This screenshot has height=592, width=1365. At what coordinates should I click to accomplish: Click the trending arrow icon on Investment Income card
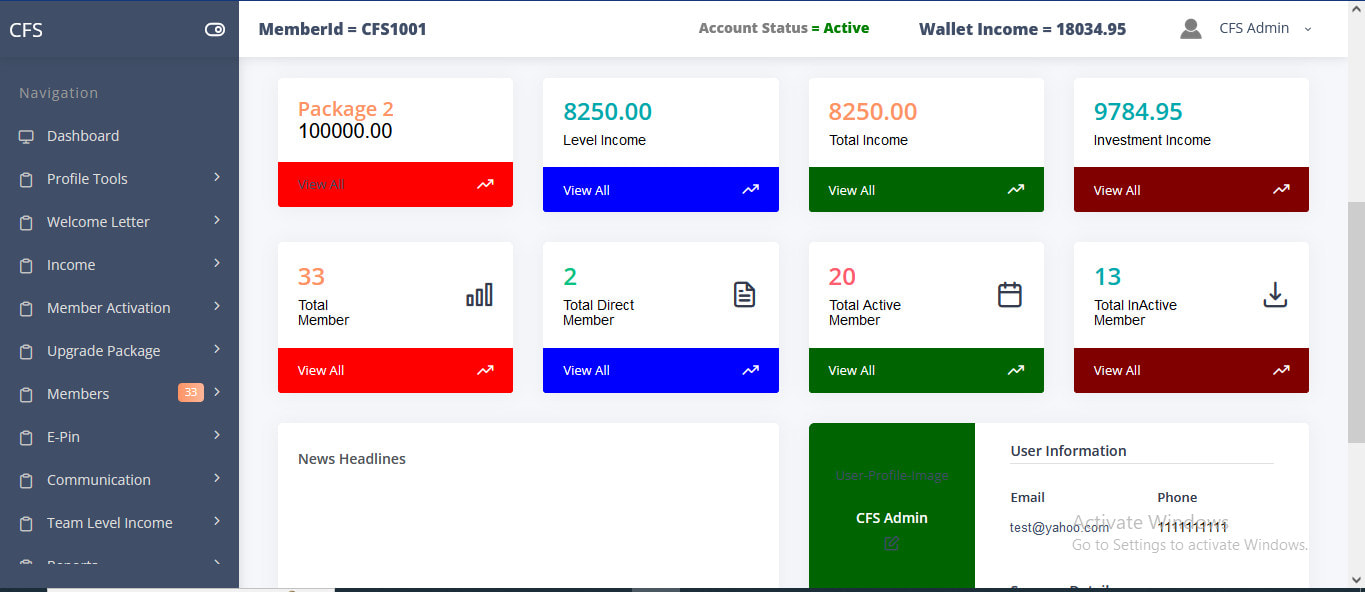[x=1281, y=190]
